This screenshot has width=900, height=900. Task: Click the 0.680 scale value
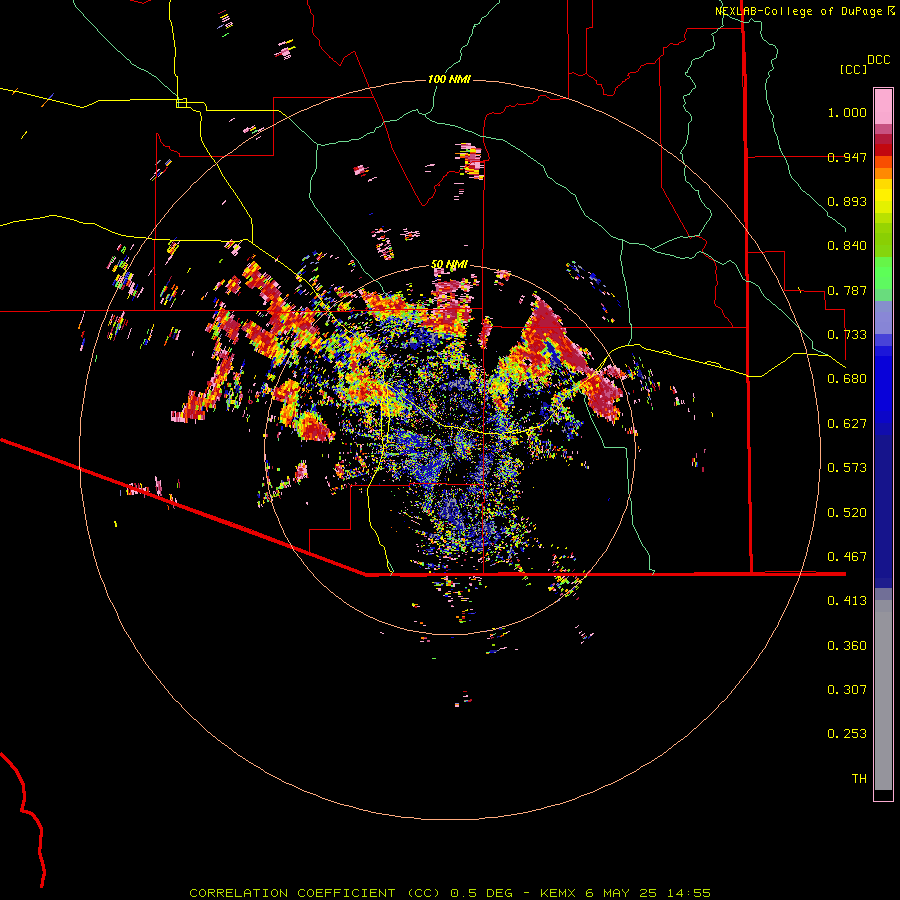point(847,379)
